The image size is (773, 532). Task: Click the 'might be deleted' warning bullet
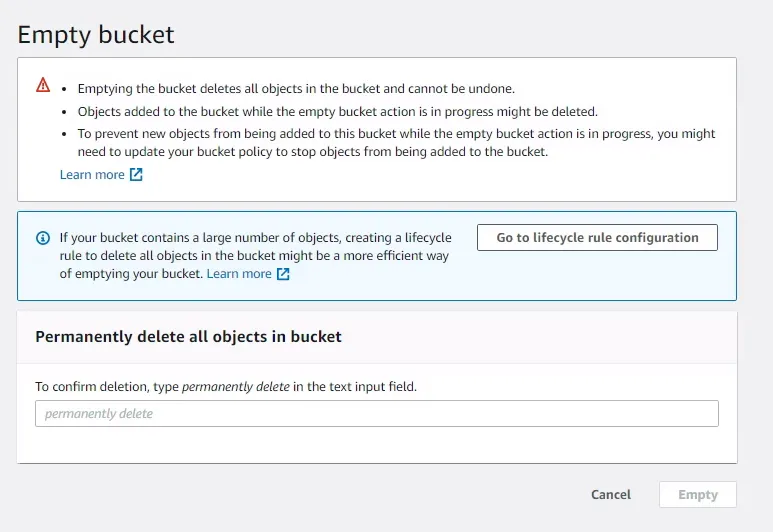coord(337,111)
